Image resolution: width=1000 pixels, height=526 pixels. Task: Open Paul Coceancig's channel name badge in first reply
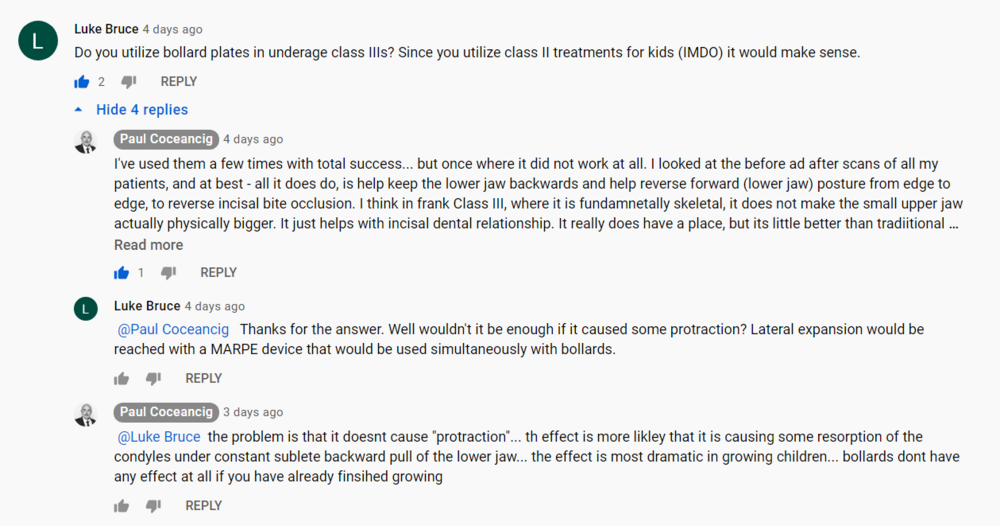pos(166,139)
